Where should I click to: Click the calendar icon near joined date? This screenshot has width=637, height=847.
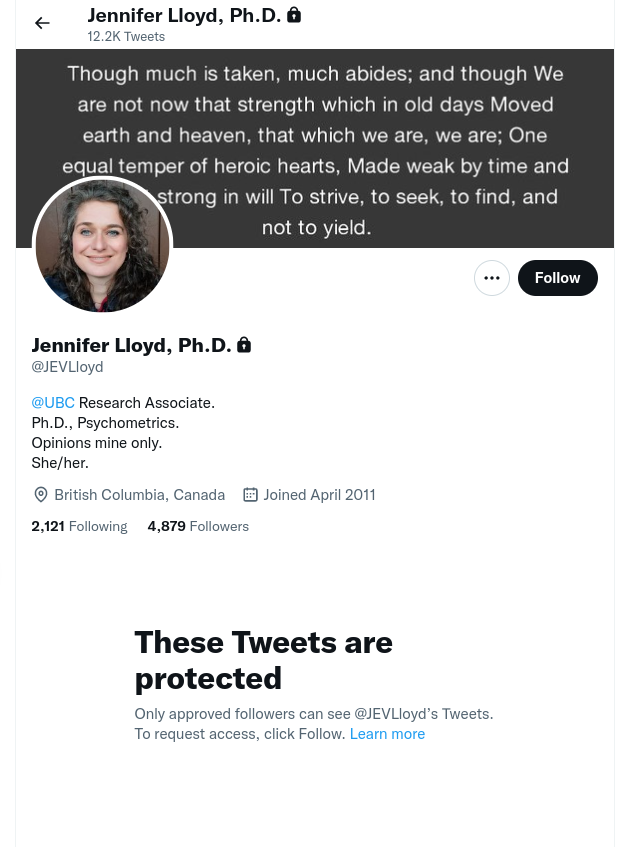tap(251, 495)
